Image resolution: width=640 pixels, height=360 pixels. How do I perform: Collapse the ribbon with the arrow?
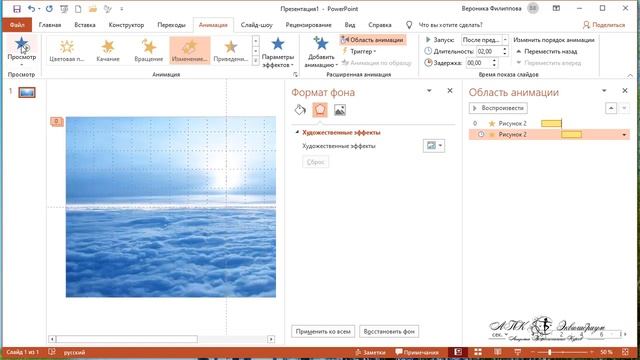[x=630, y=76]
